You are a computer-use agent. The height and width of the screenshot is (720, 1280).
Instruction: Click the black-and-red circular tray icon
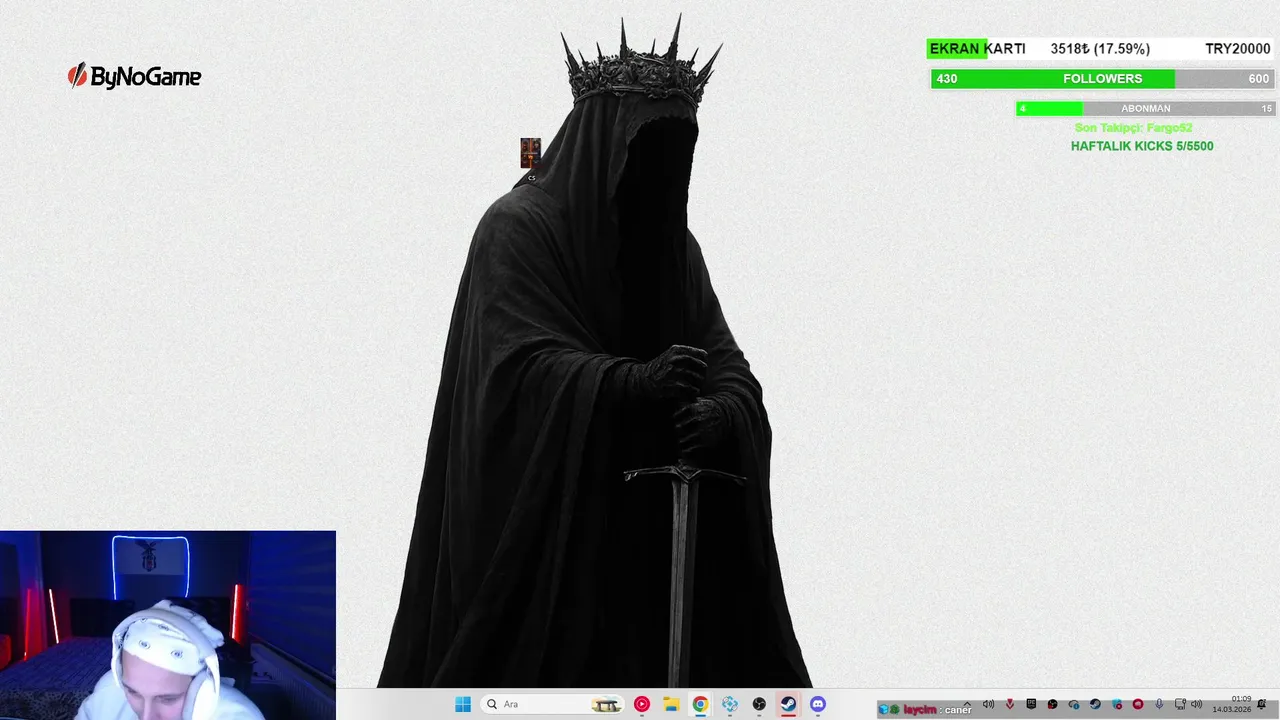click(x=1052, y=704)
